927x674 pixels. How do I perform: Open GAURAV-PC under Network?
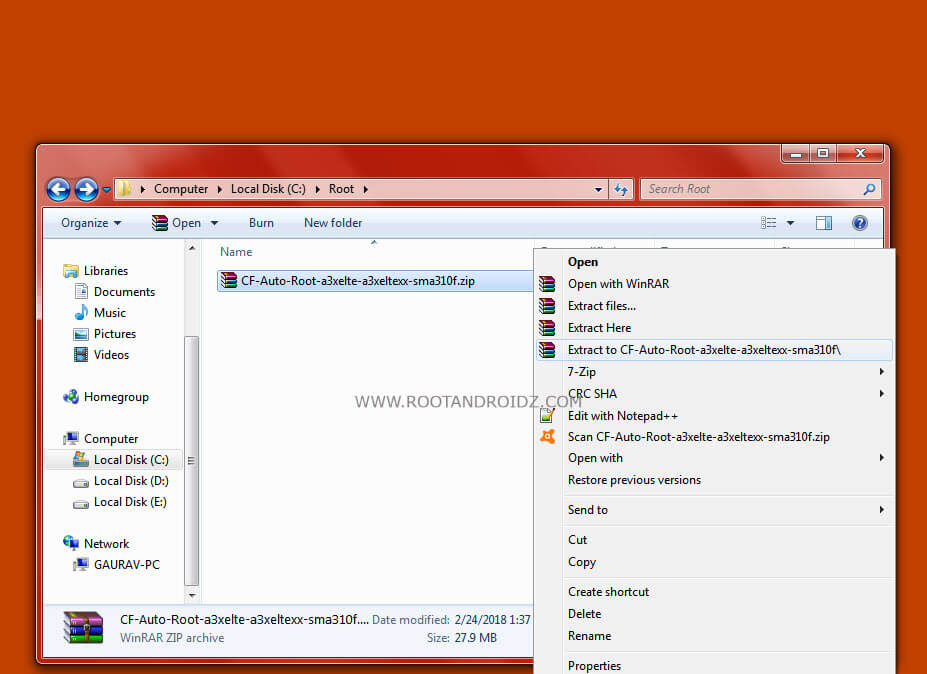[x=115, y=565]
